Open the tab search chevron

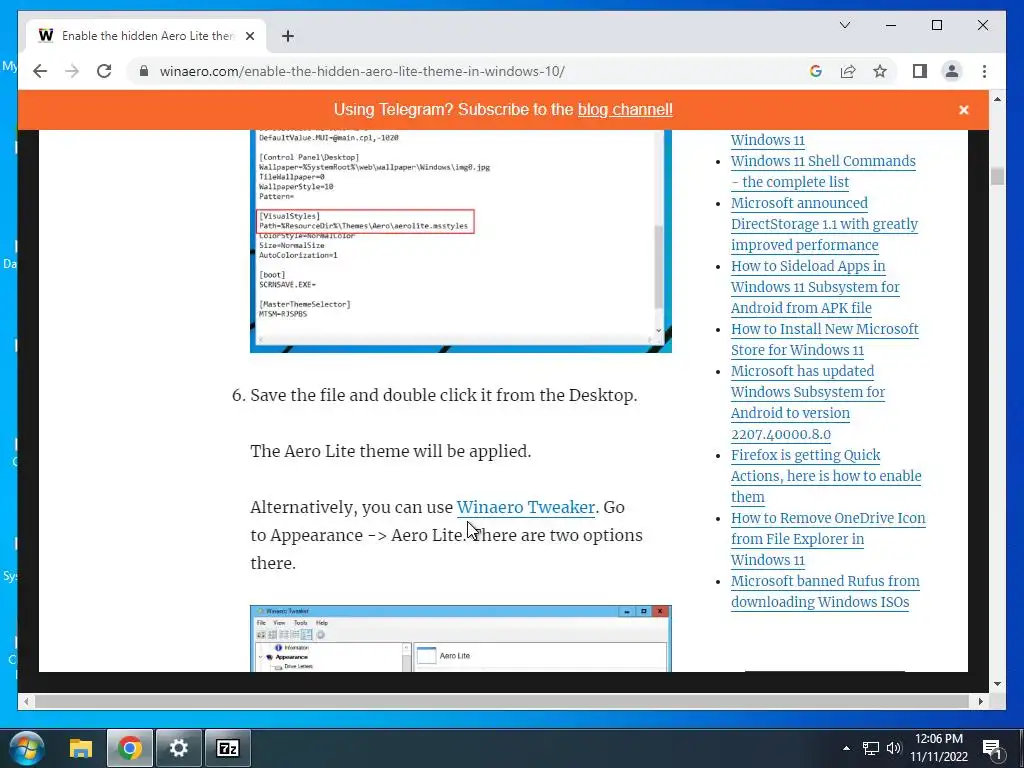pos(844,25)
